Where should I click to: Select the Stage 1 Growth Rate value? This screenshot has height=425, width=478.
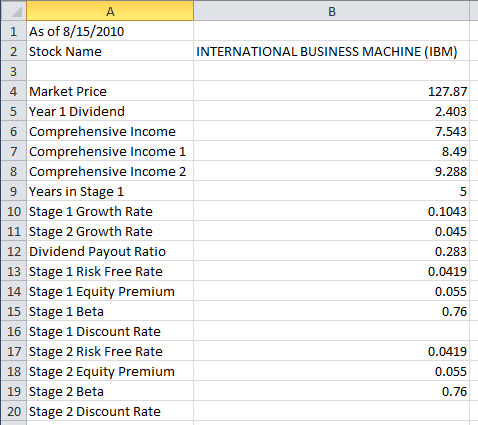[331, 211]
